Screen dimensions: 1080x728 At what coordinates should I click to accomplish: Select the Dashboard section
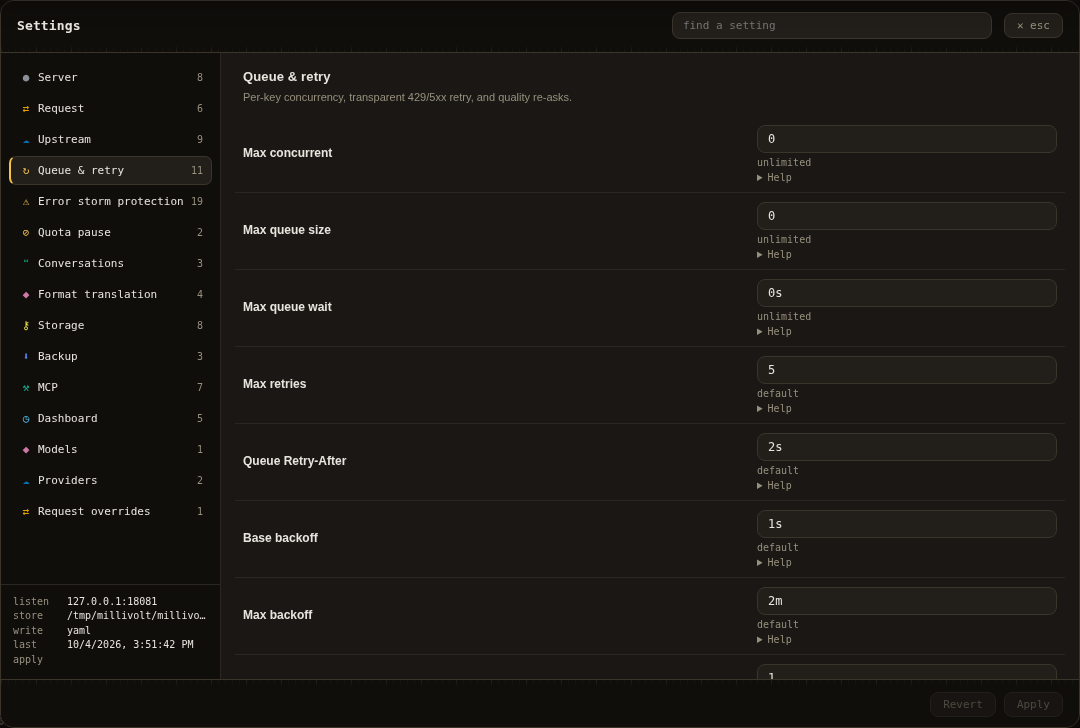click(110, 418)
